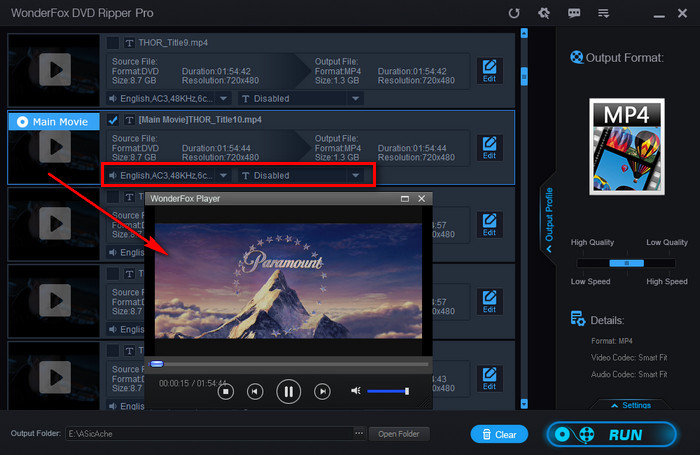Click the Edit icon on the fifth title row
This screenshot has width=700, height=455.
(489, 378)
